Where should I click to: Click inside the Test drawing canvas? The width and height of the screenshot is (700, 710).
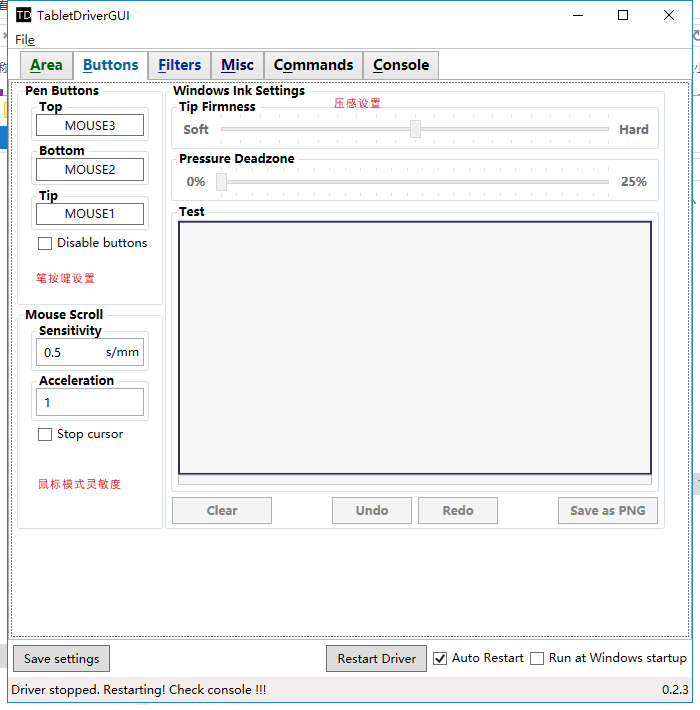pyautogui.click(x=415, y=347)
